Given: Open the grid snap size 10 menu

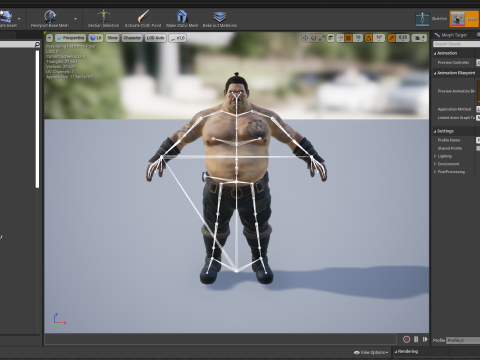Looking at the screenshot, I should 358,38.
